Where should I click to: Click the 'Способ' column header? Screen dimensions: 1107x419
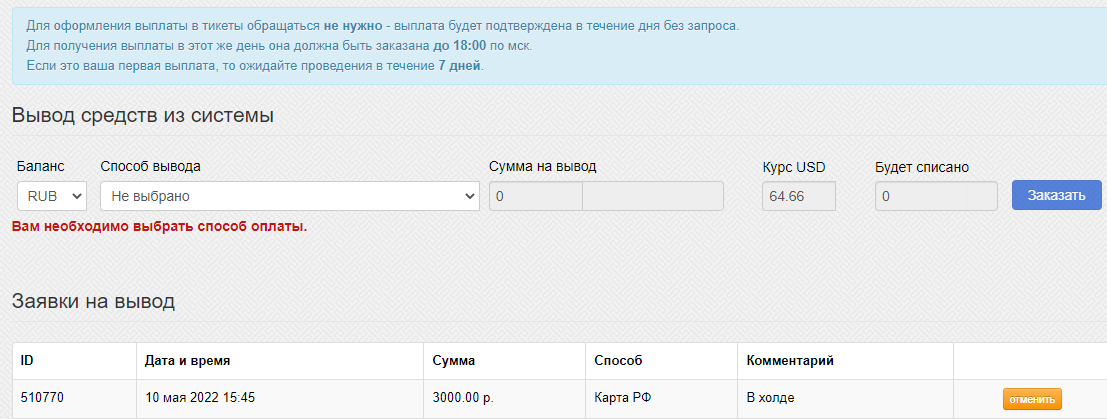pyautogui.click(x=618, y=361)
